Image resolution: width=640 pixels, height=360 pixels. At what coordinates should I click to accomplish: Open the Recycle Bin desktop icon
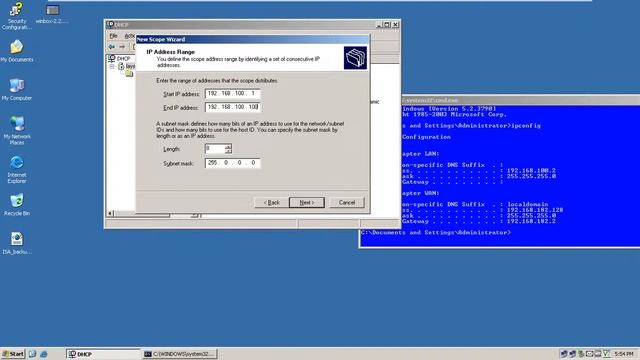[x=17, y=204]
